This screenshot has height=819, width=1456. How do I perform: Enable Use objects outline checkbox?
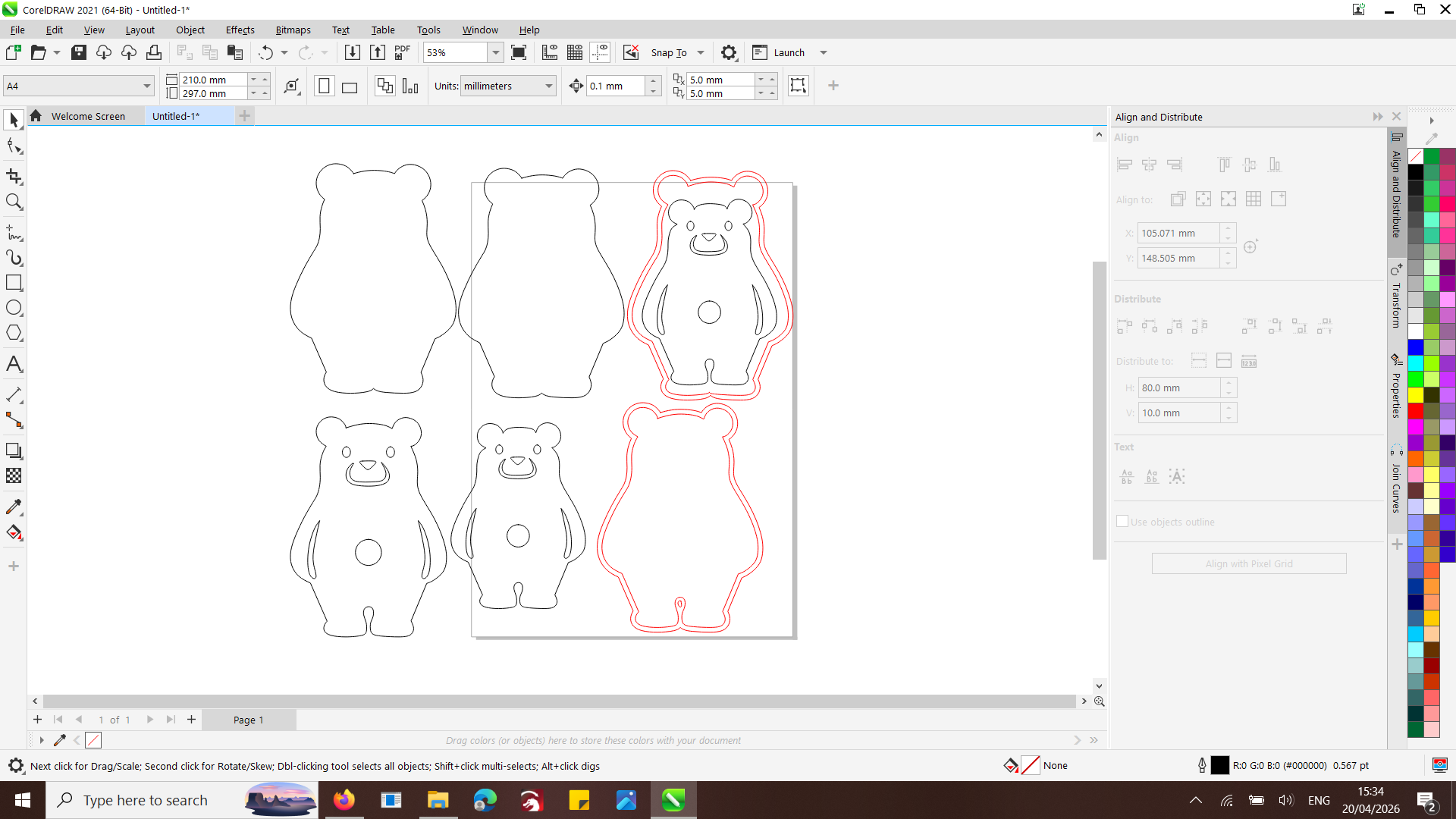click(1122, 522)
